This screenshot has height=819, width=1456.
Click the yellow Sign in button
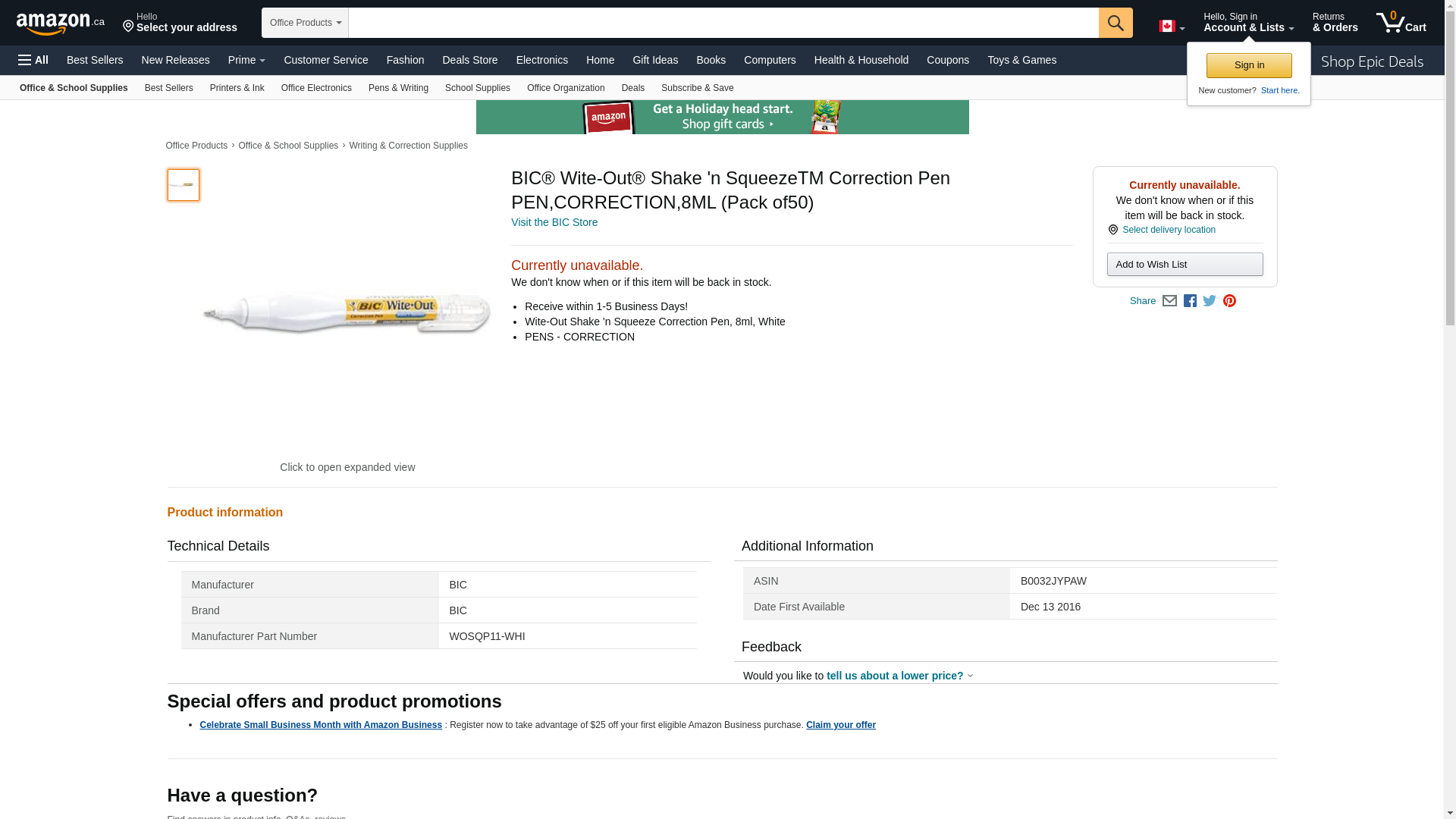tap(1248, 65)
